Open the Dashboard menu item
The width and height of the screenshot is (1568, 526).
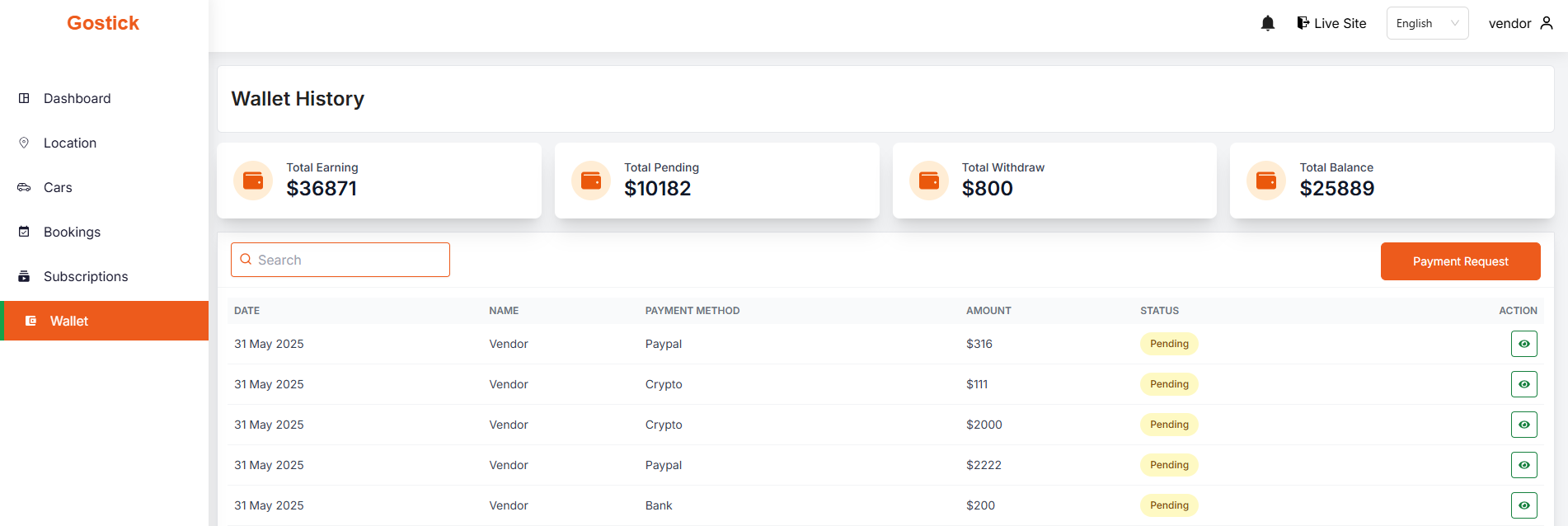77,99
